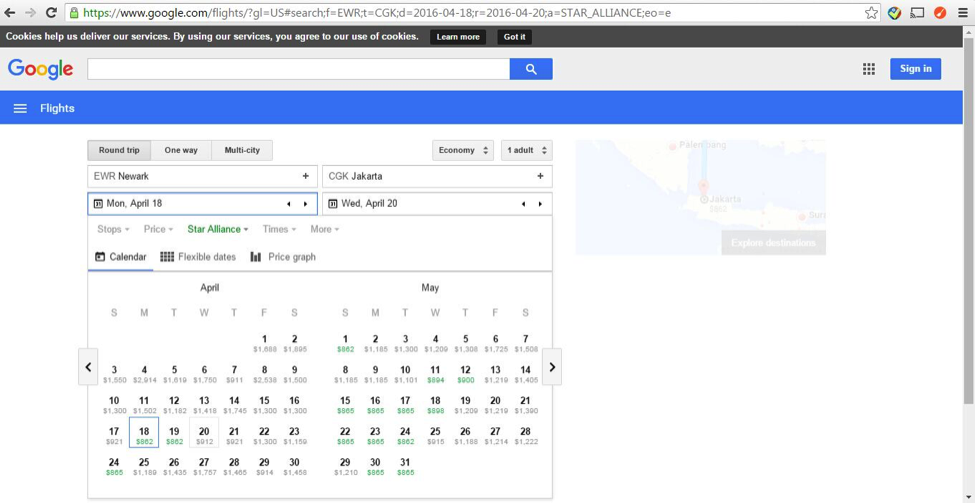This screenshot has width=975, height=504.
Task: Expand the Times filter
Action: click(x=279, y=229)
